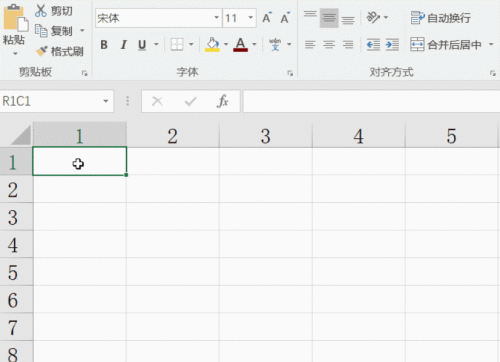Toggle Bold formatting
This screenshot has width=500, height=362.
[x=104, y=44]
